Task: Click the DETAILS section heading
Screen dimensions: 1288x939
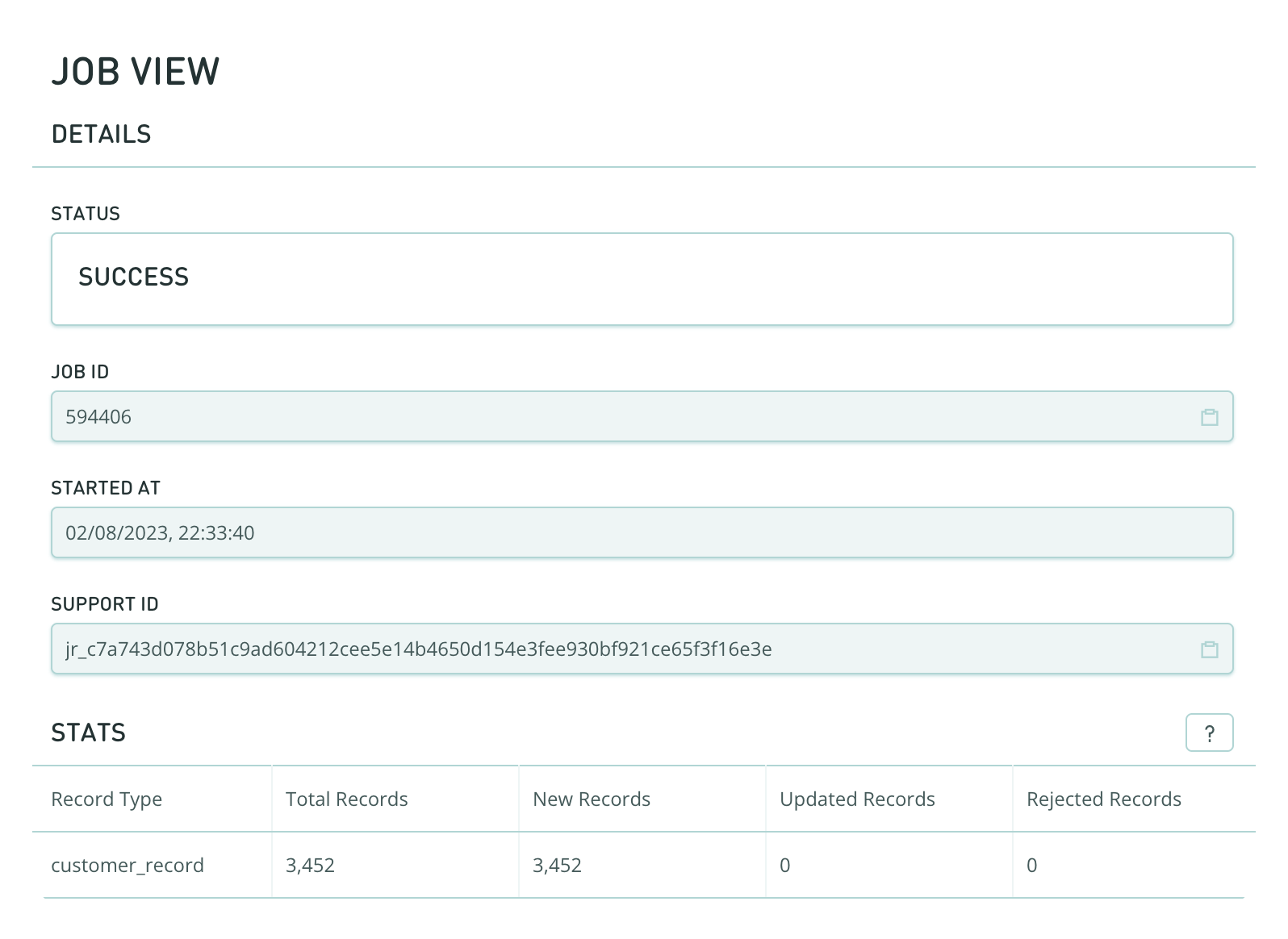Action: click(102, 134)
